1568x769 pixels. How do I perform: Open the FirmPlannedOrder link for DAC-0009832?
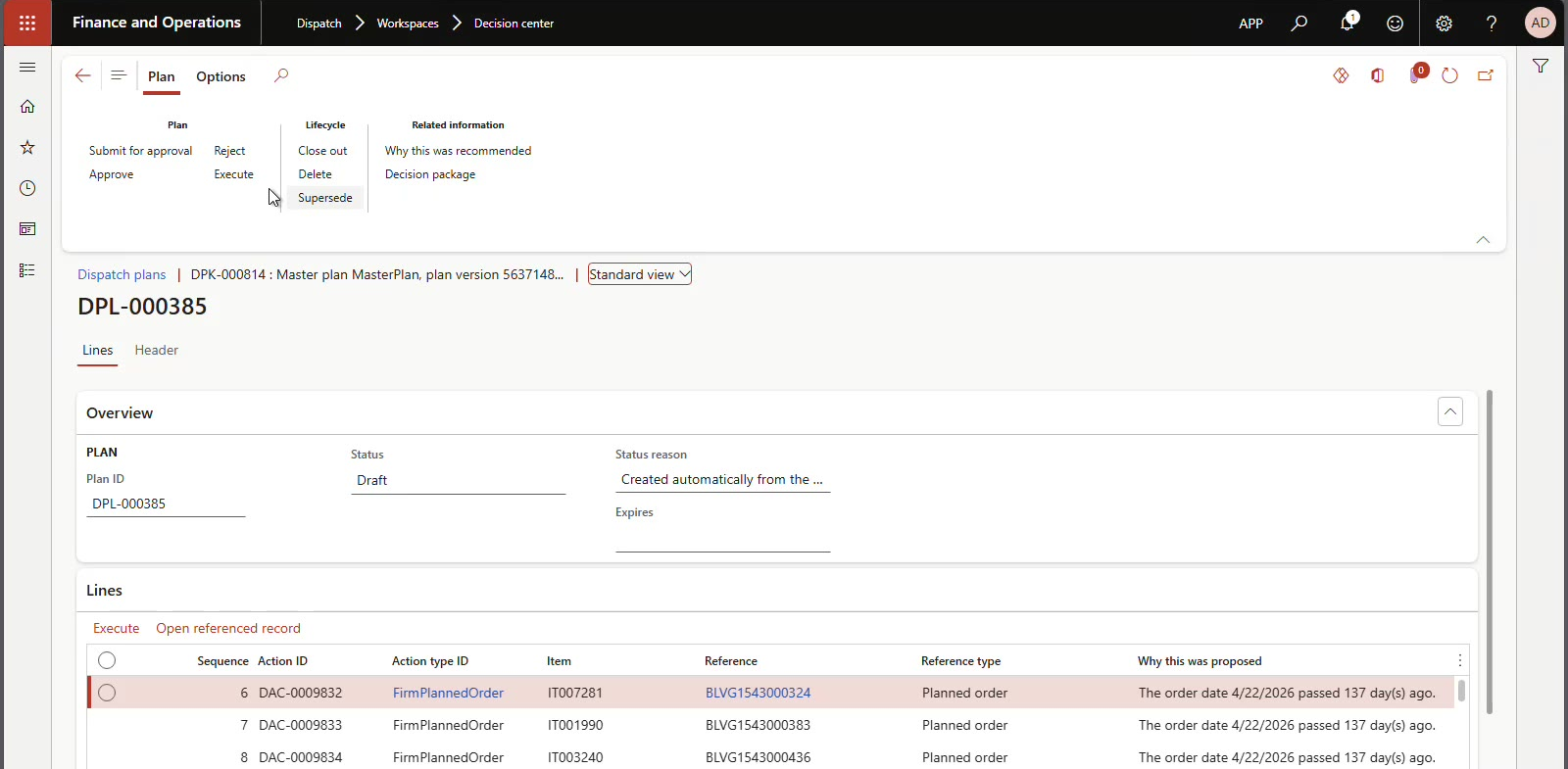coord(448,693)
